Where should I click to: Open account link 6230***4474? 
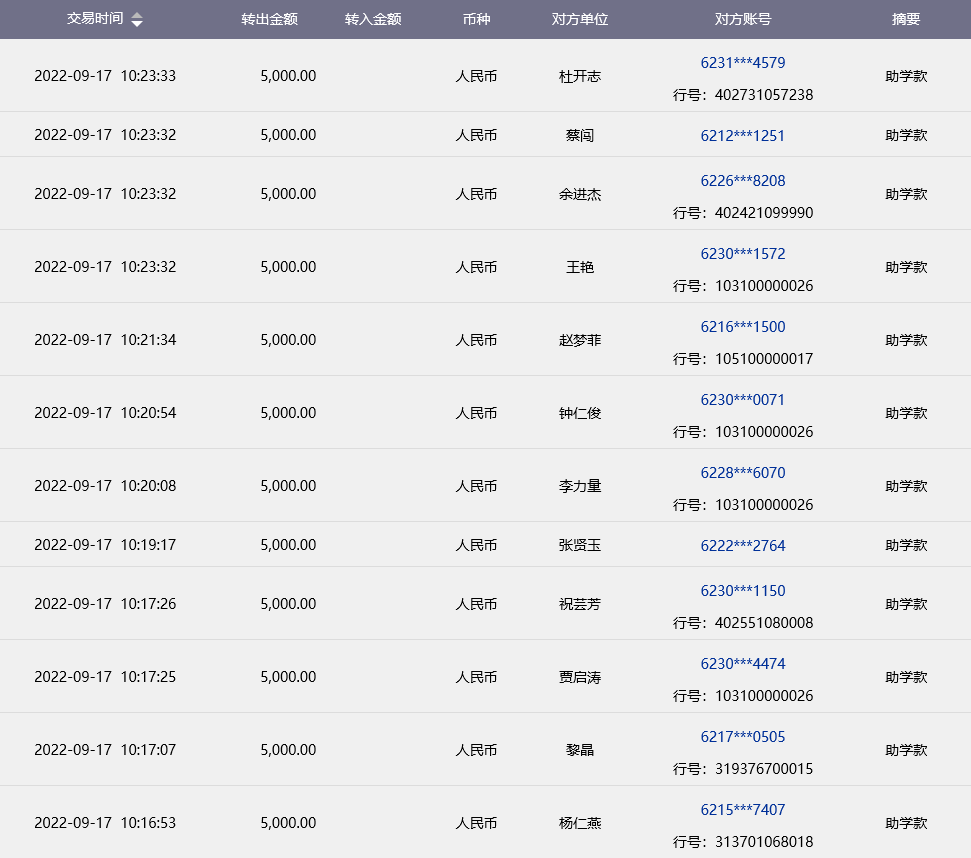tap(742, 664)
